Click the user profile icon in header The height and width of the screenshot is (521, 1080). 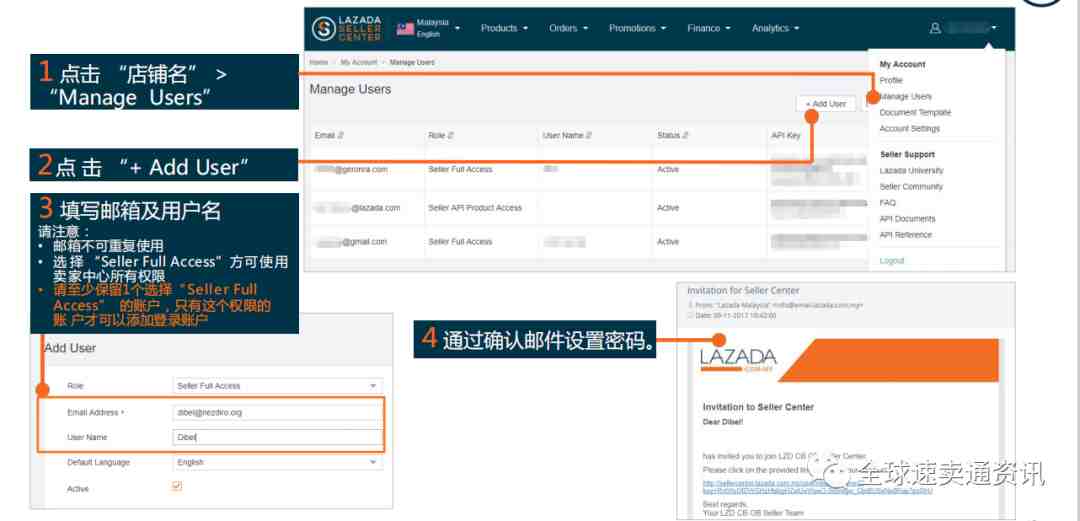(935, 28)
